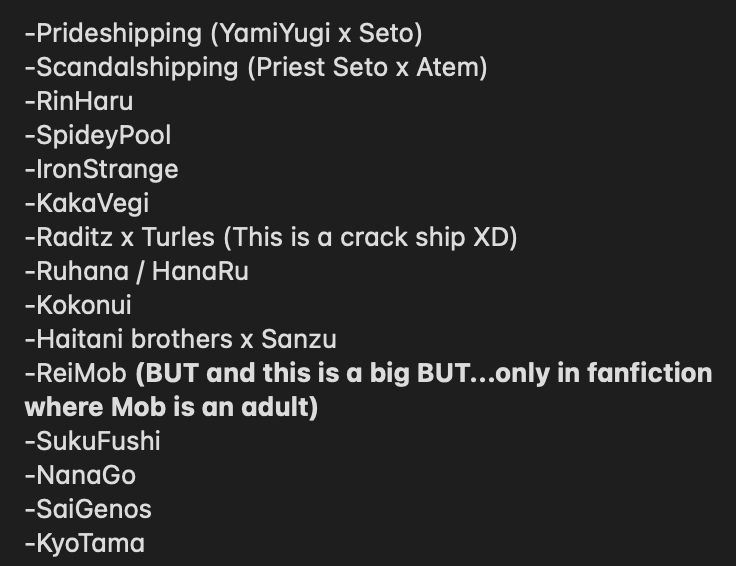Screen dimensions: 736x566
Task: Click on the SukuFushi entry
Action: 92,441
